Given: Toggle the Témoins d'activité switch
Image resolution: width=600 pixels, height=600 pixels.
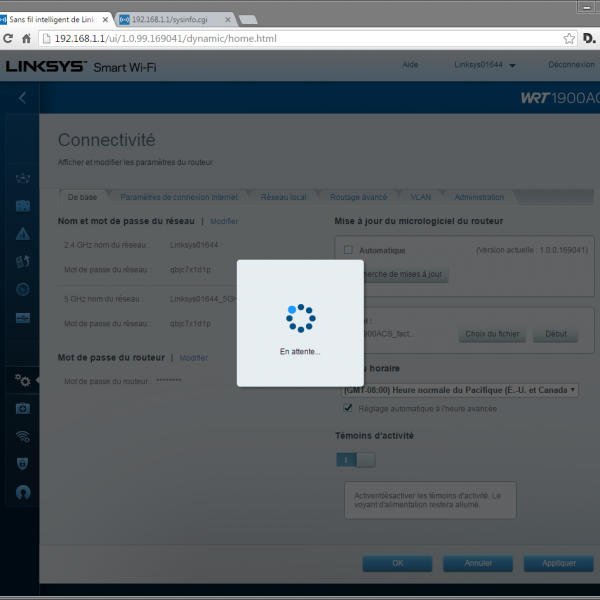Looking at the screenshot, I should click(x=355, y=459).
